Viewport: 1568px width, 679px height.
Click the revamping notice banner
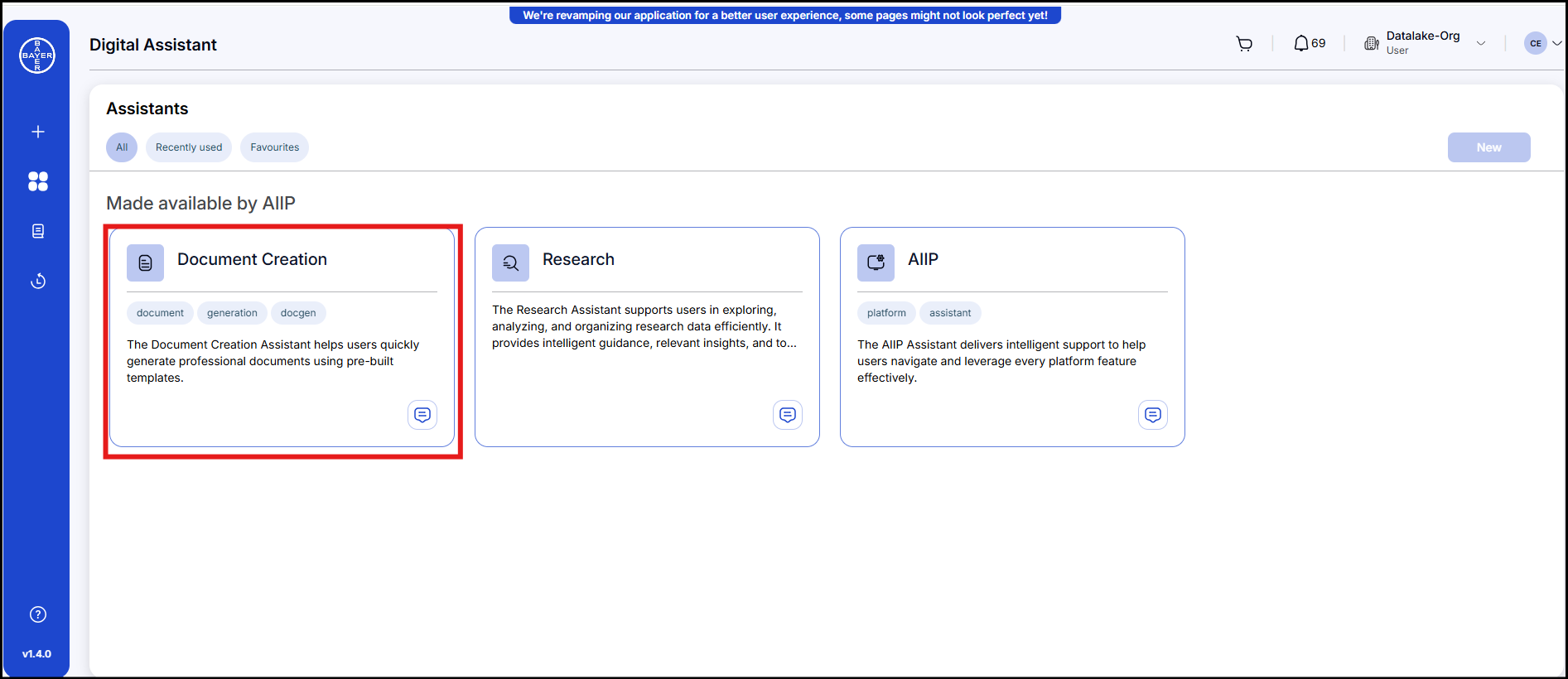(785, 15)
